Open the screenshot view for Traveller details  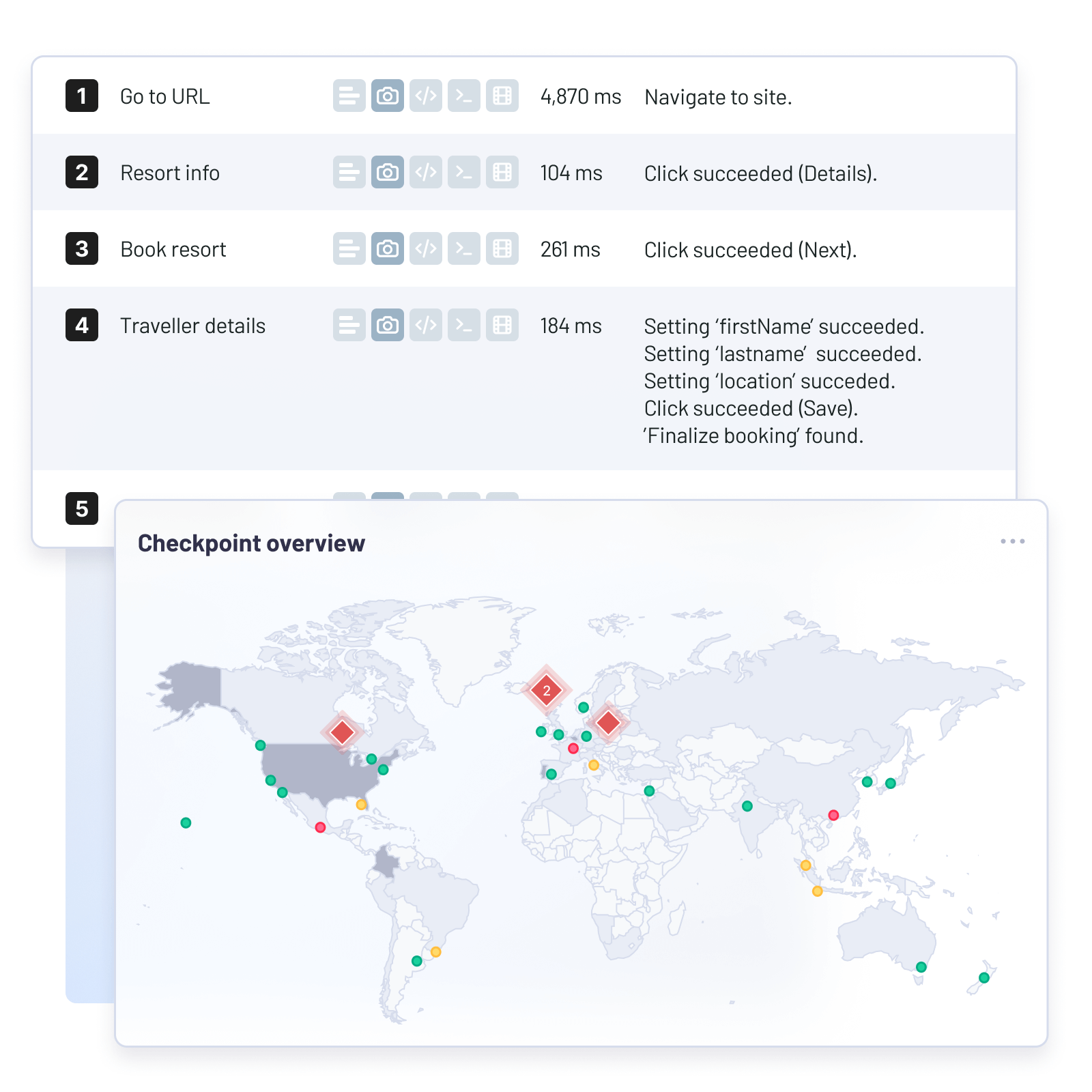[387, 326]
